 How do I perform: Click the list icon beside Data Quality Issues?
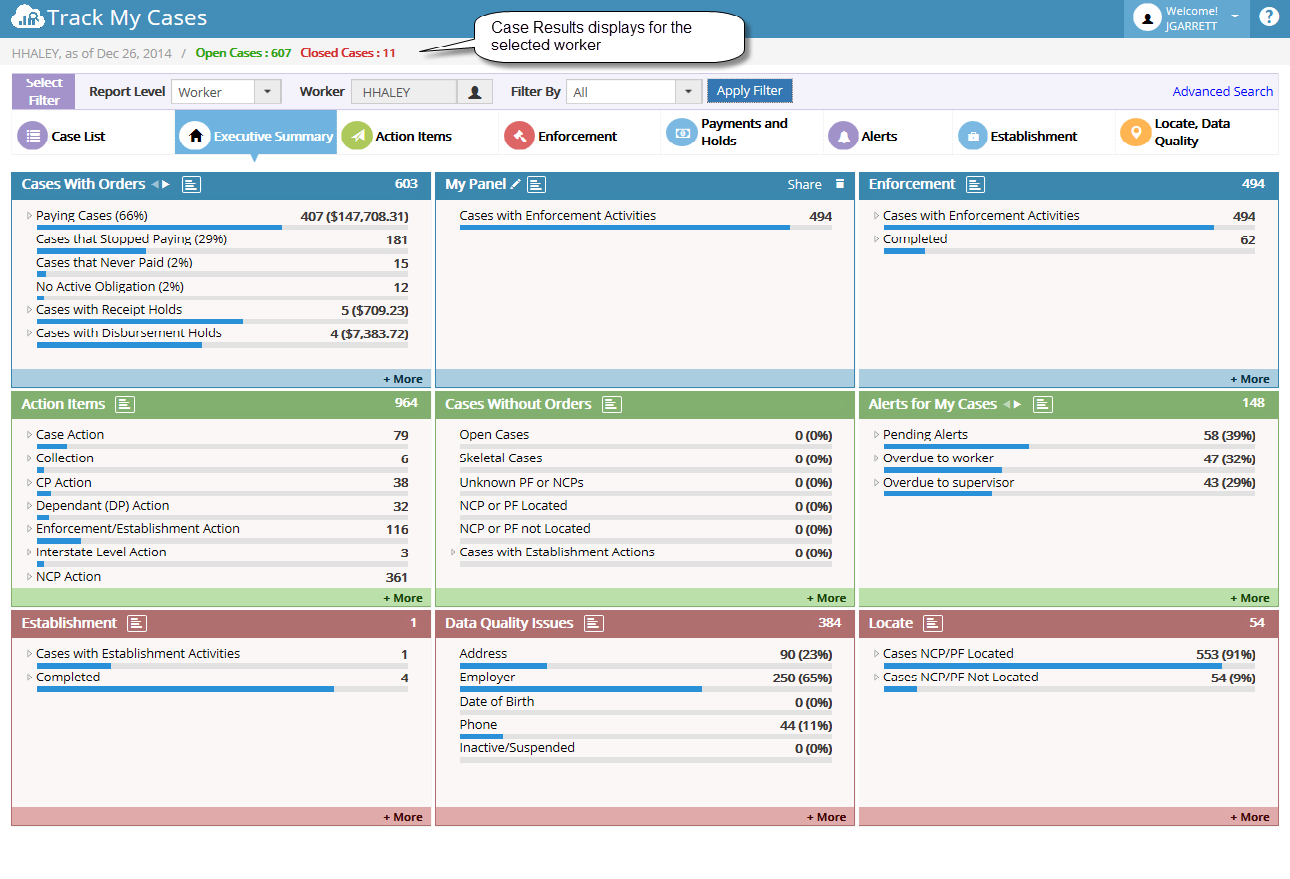(x=594, y=623)
